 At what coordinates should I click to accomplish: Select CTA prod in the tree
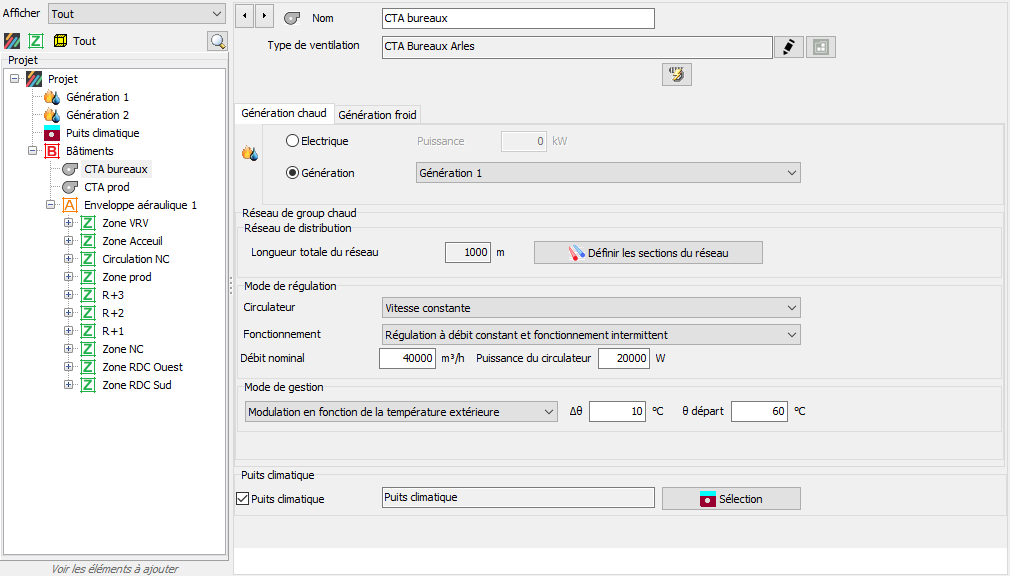coord(107,187)
